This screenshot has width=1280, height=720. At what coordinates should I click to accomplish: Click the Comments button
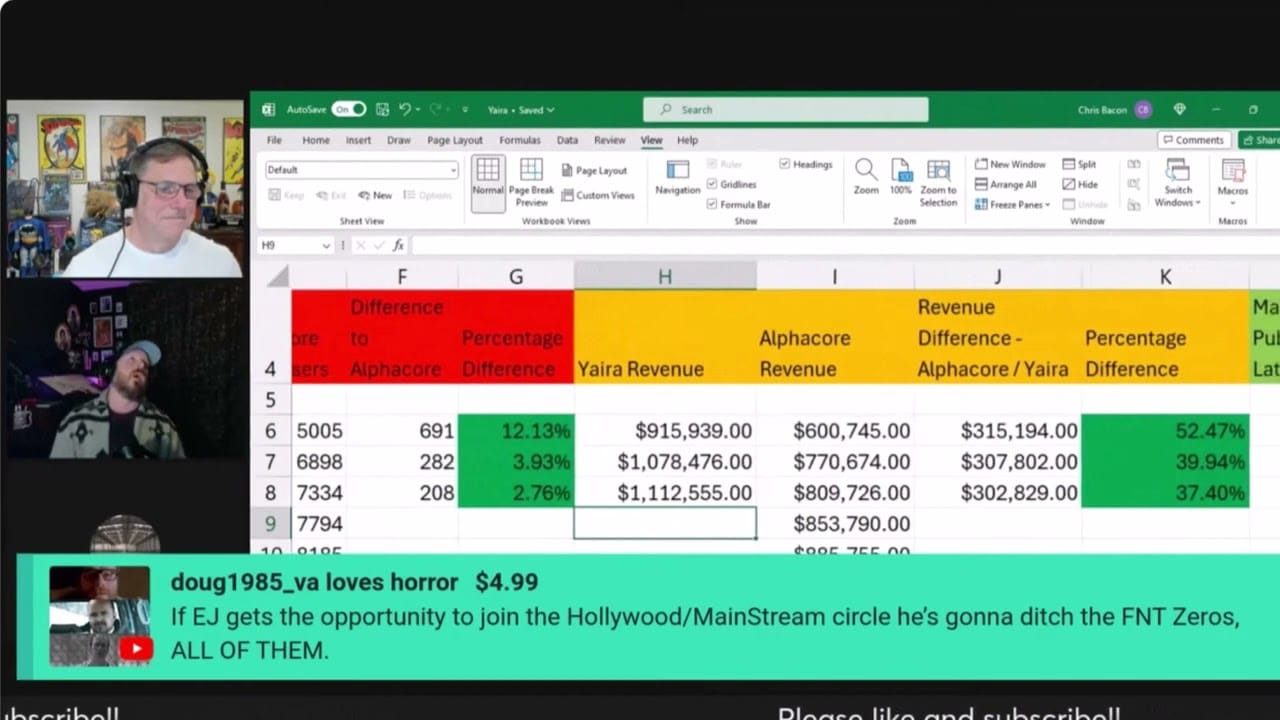tap(1193, 140)
